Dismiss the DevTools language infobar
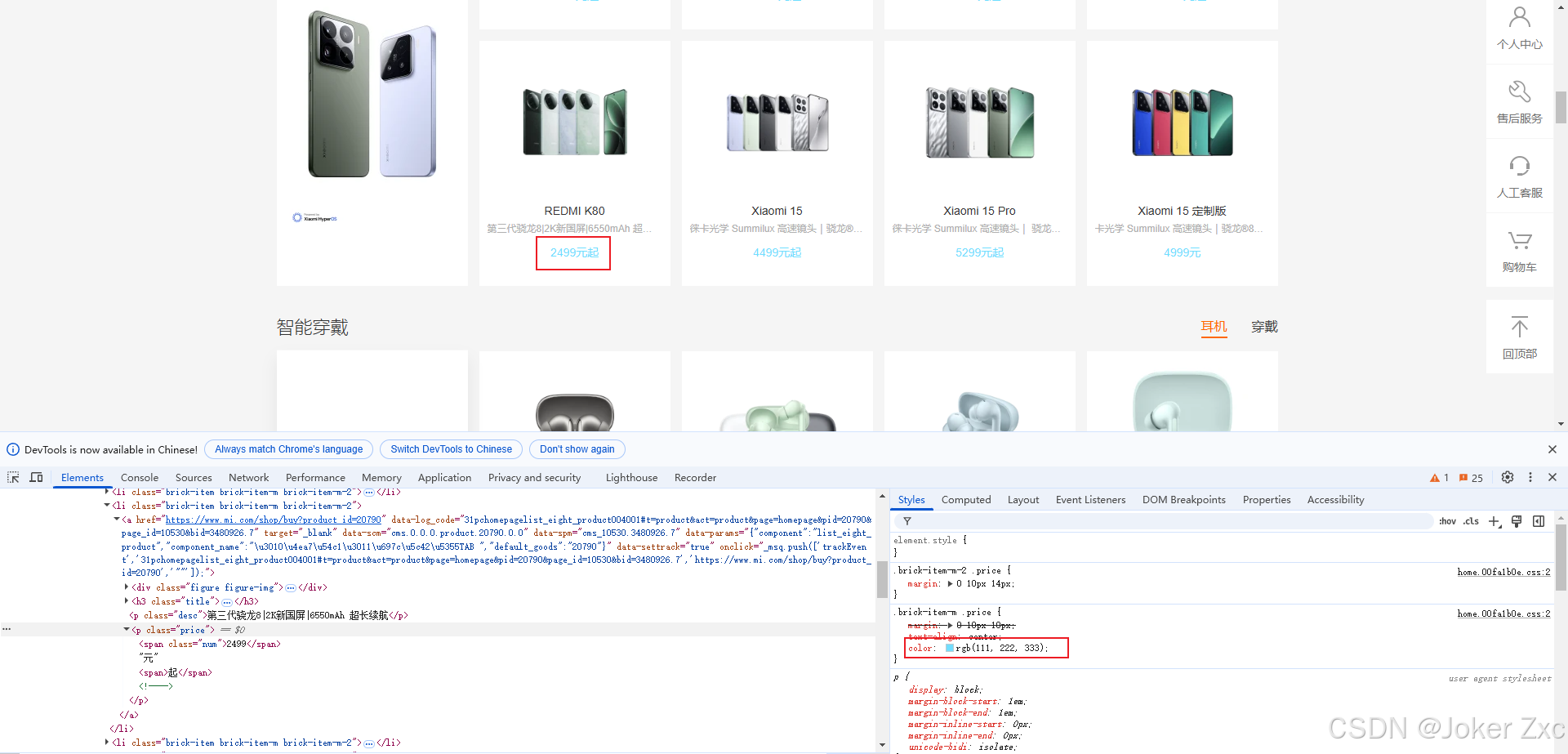The height and width of the screenshot is (754, 1568). (x=1552, y=449)
